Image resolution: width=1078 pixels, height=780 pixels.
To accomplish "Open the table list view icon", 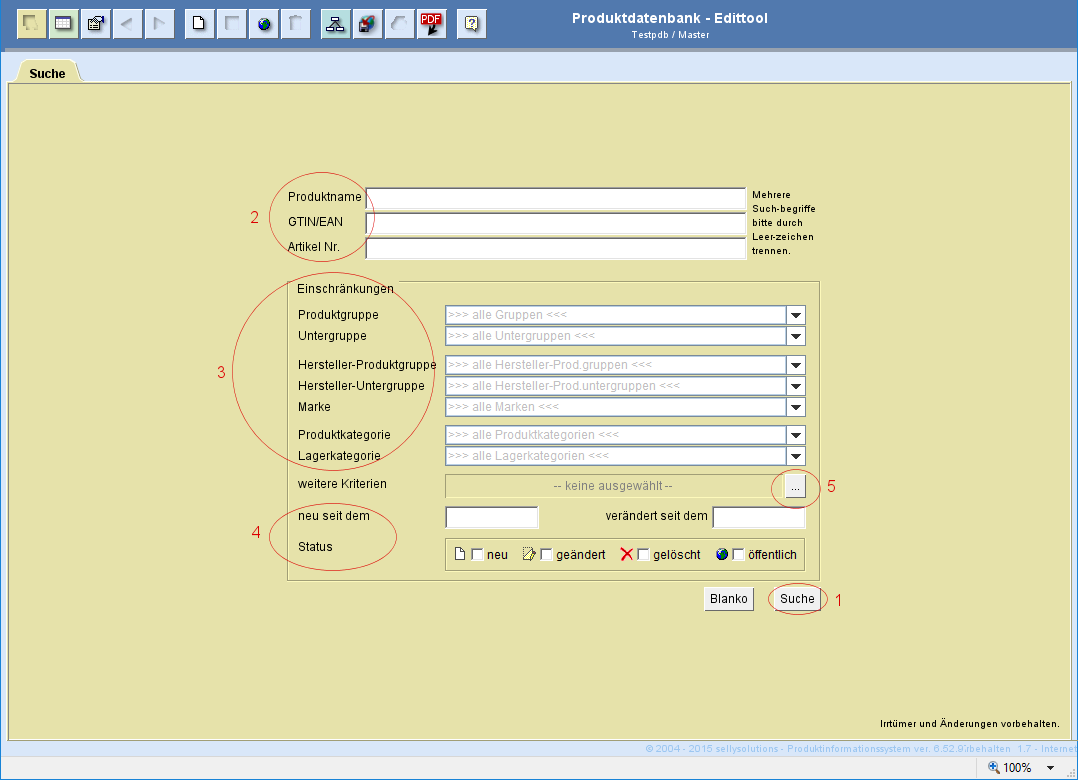I will [x=64, y=23].
